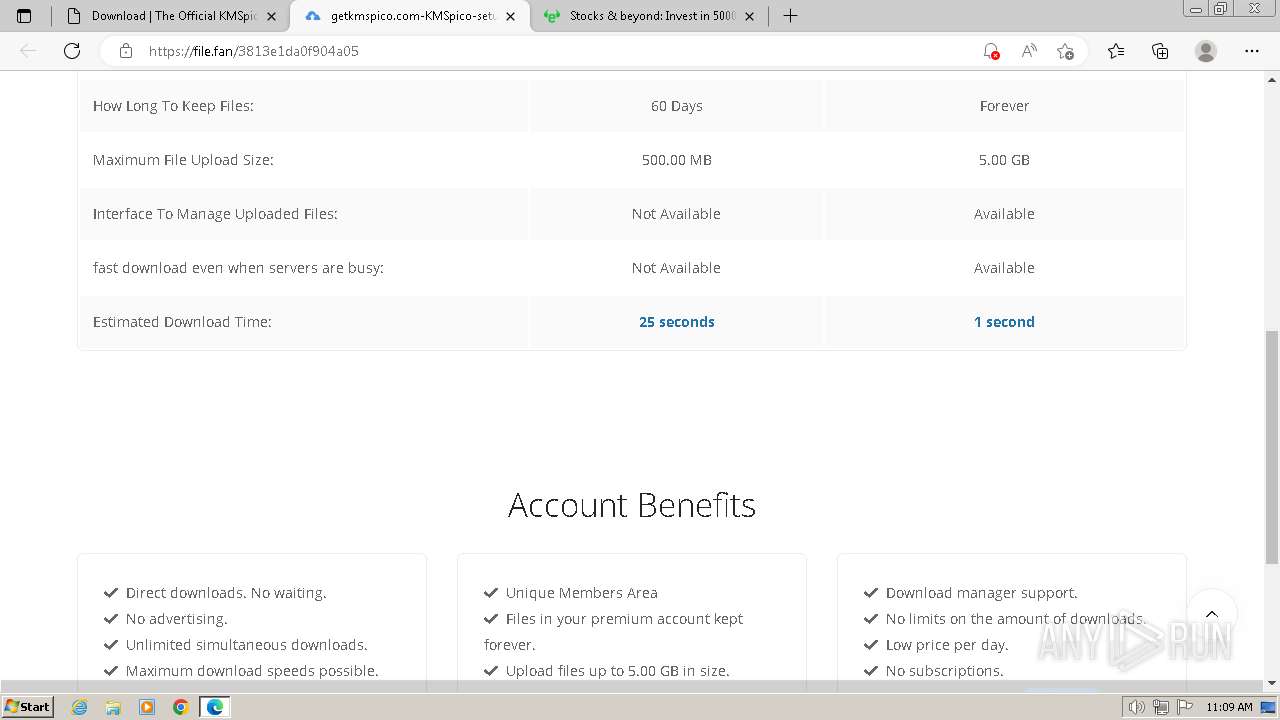
Task: Click the 1 second download time link
Action: (x=1004, y=322)
